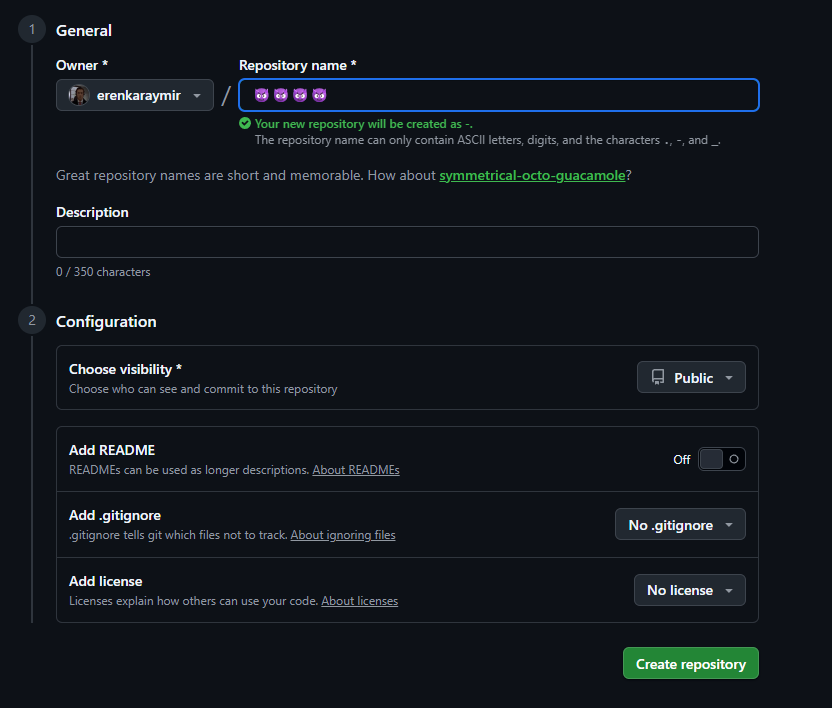Click the '0 / 350 characters' counter text
This screenshot has width=832, height=708.
click(103, 272)
